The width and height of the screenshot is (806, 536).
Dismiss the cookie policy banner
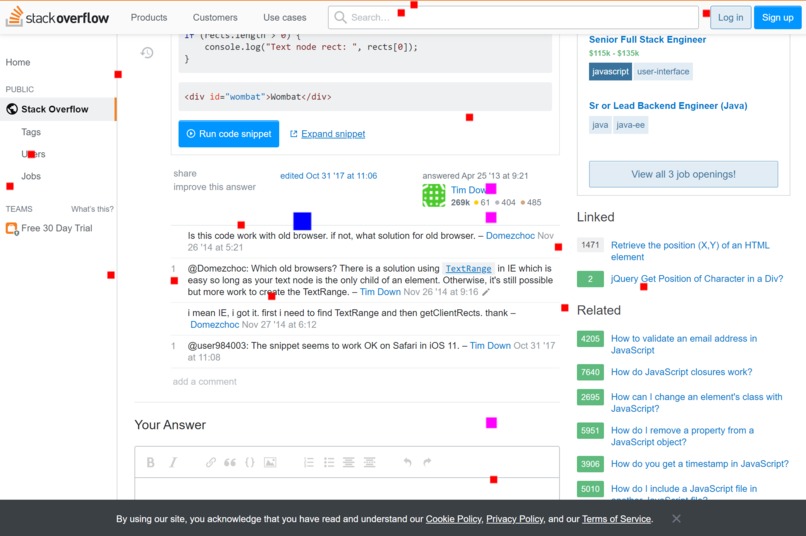(676, 519)
